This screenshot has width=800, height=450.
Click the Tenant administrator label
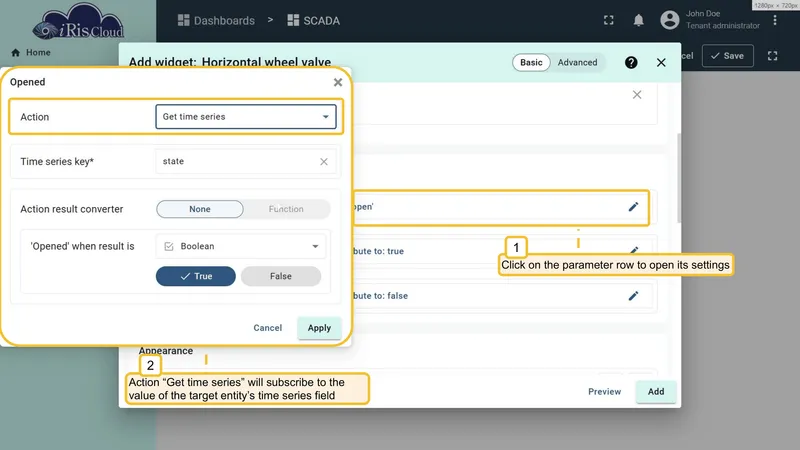[x=722, y=26]
